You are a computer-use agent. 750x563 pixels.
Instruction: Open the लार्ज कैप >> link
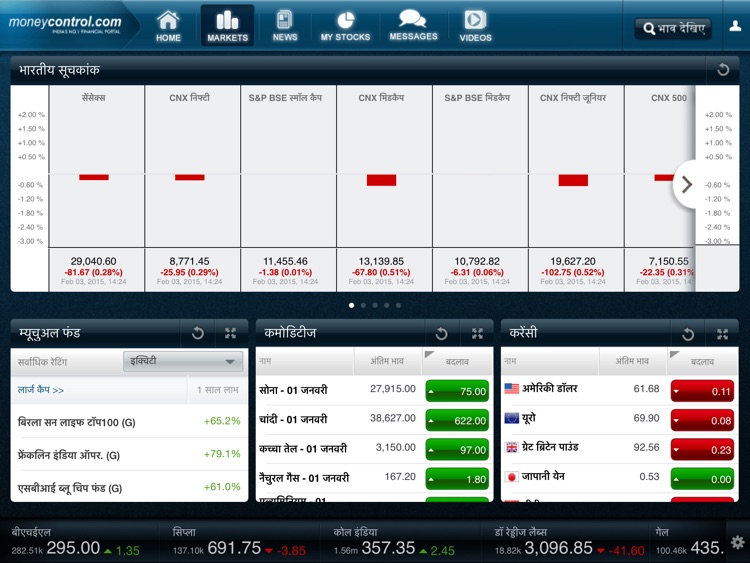click(41, 390)
